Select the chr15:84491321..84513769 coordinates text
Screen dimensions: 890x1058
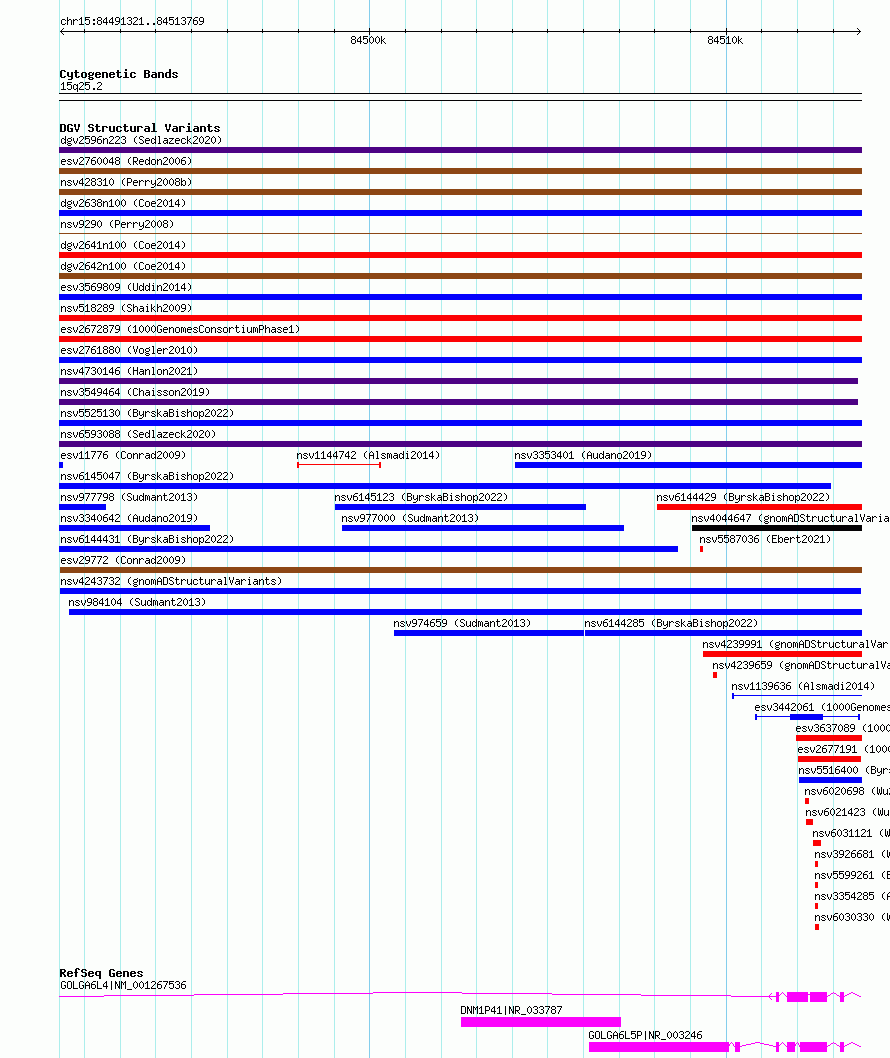pyautogui.click(x=132, y=21)
